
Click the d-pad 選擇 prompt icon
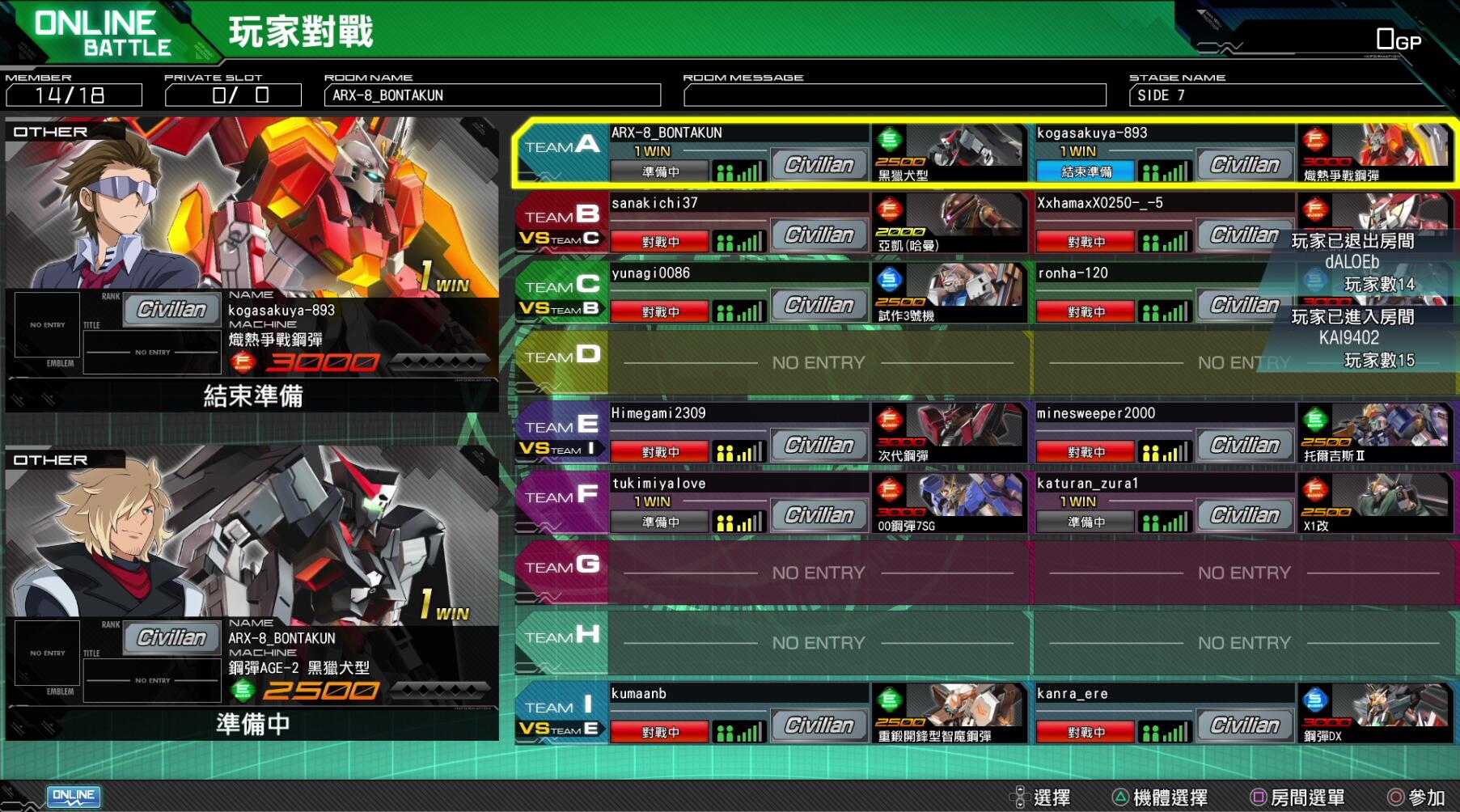pyautogui.click(x=1020, y=797)
